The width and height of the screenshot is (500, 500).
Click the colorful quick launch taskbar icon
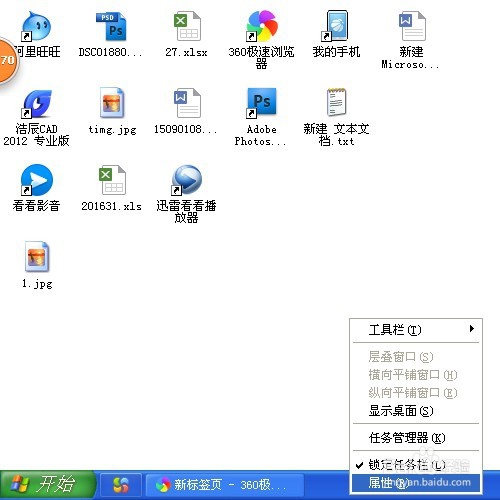121,485
